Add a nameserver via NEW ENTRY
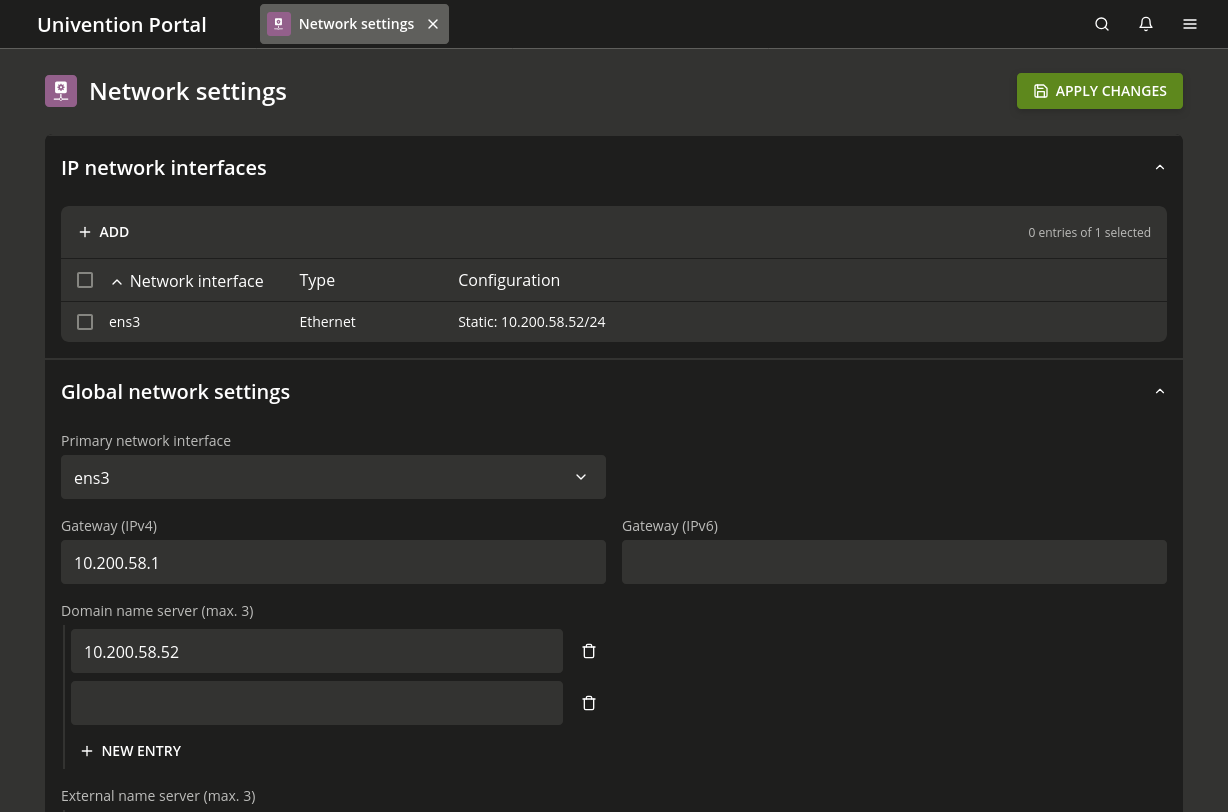1228x812 pixels. tap(131, 750)
